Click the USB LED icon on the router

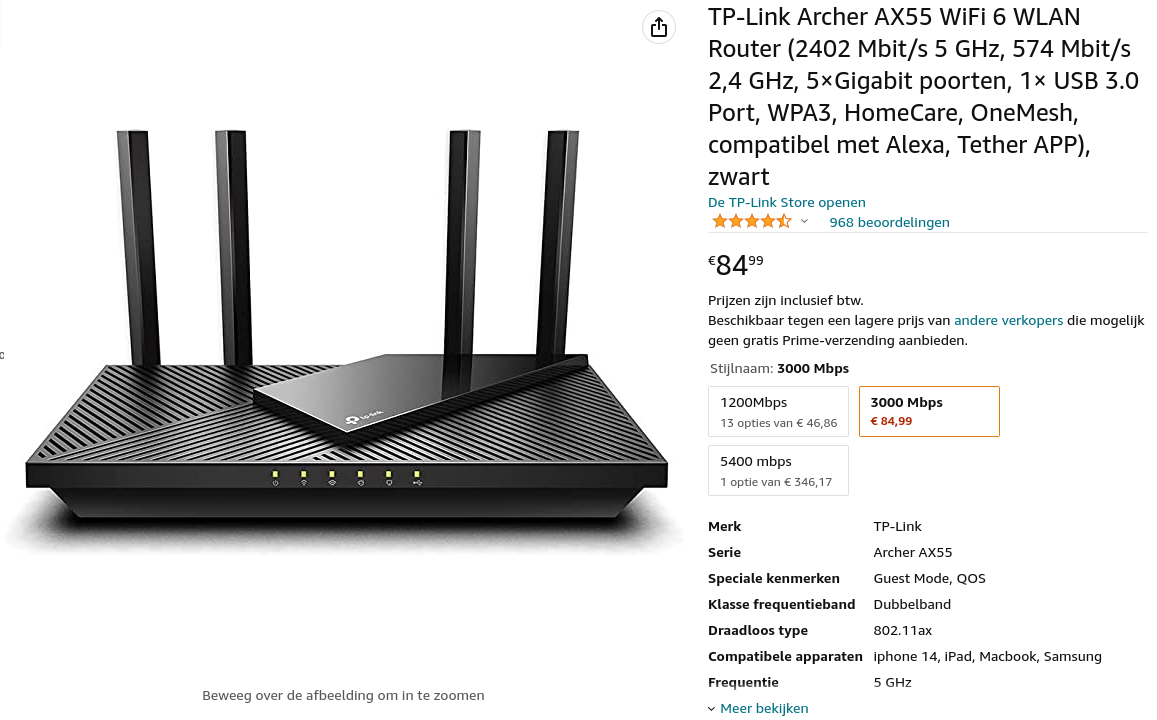417,483
